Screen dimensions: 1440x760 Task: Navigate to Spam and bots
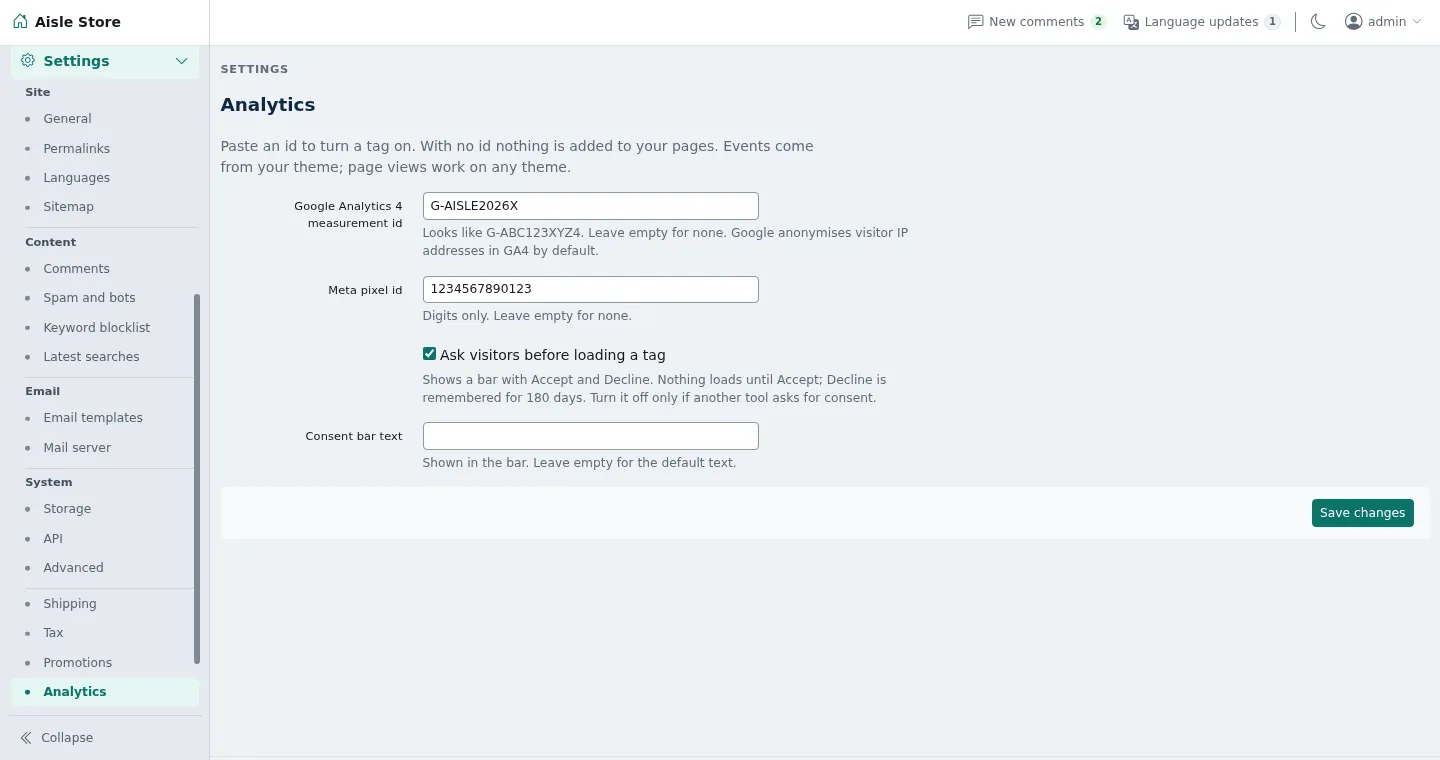[x=89, y=298]
